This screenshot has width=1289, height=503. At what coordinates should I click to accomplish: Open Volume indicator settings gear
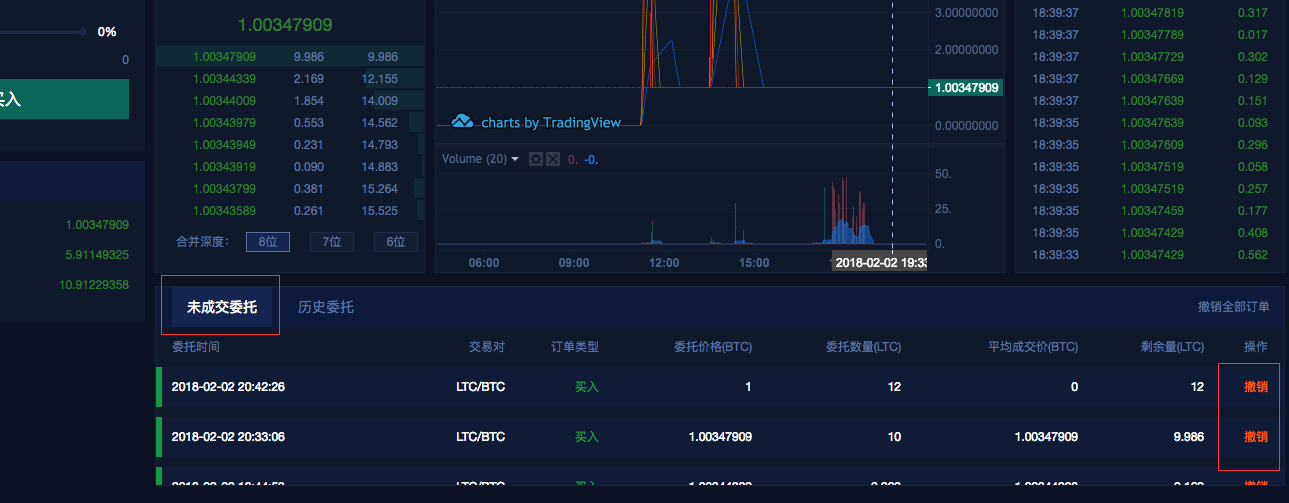[535, 160]
